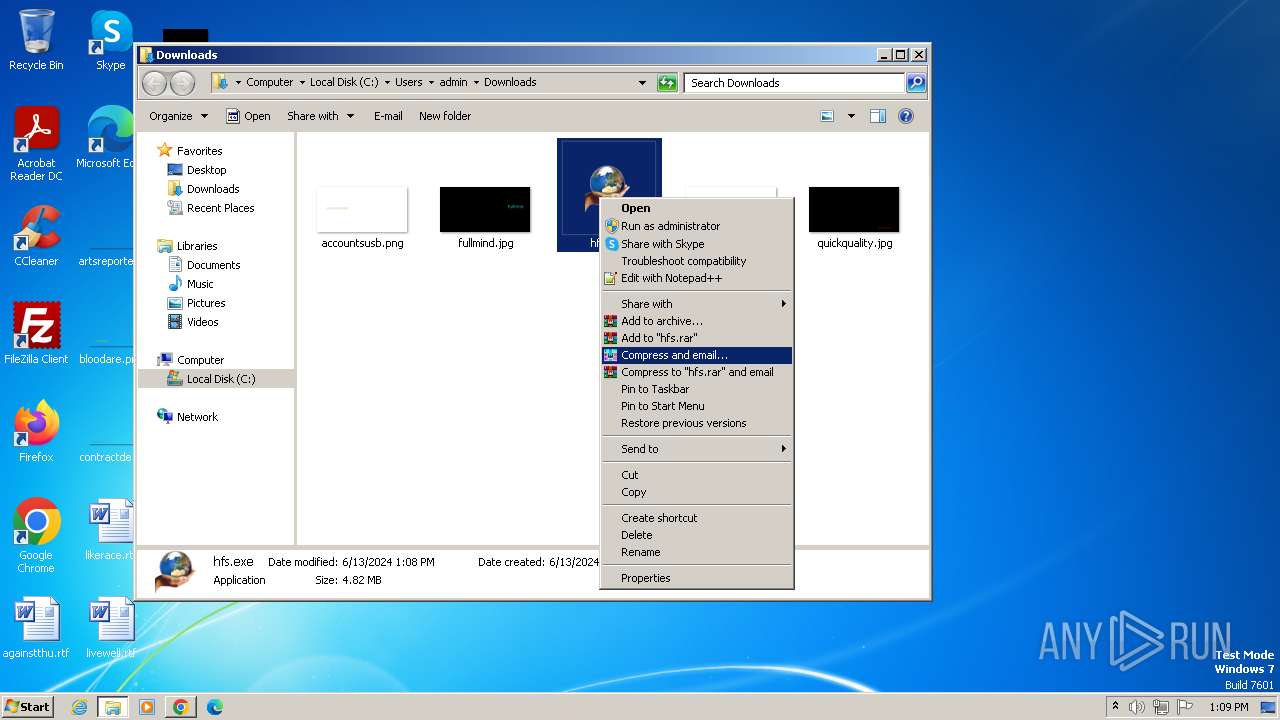1280x720 pixels.
Task: Click the E-mail toolbar button
Action: [x=388, y=116]
